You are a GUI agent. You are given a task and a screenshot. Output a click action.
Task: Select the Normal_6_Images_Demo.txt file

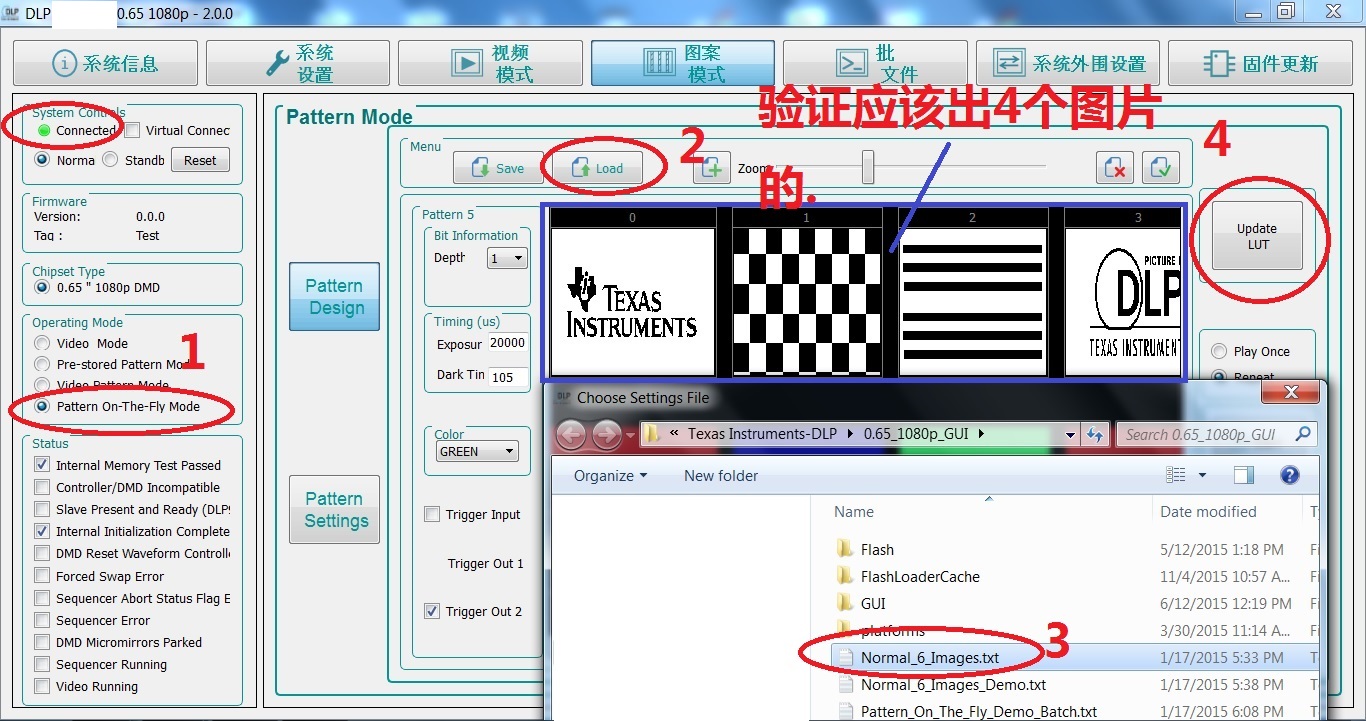pos(953,685)
